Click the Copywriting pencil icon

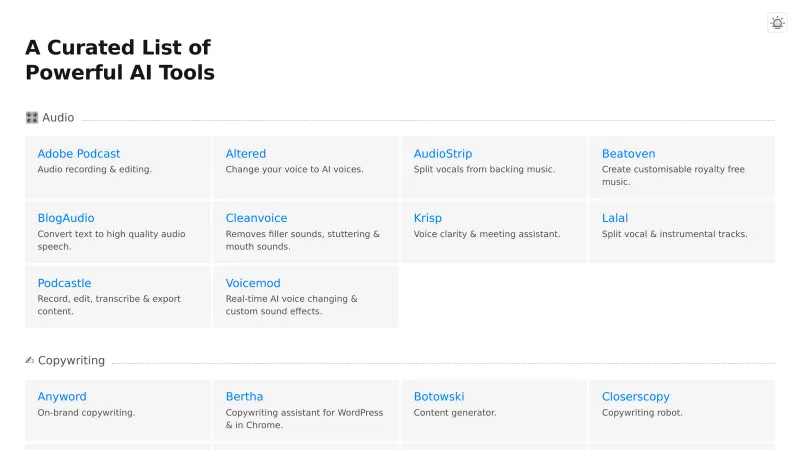click(31, 361)
